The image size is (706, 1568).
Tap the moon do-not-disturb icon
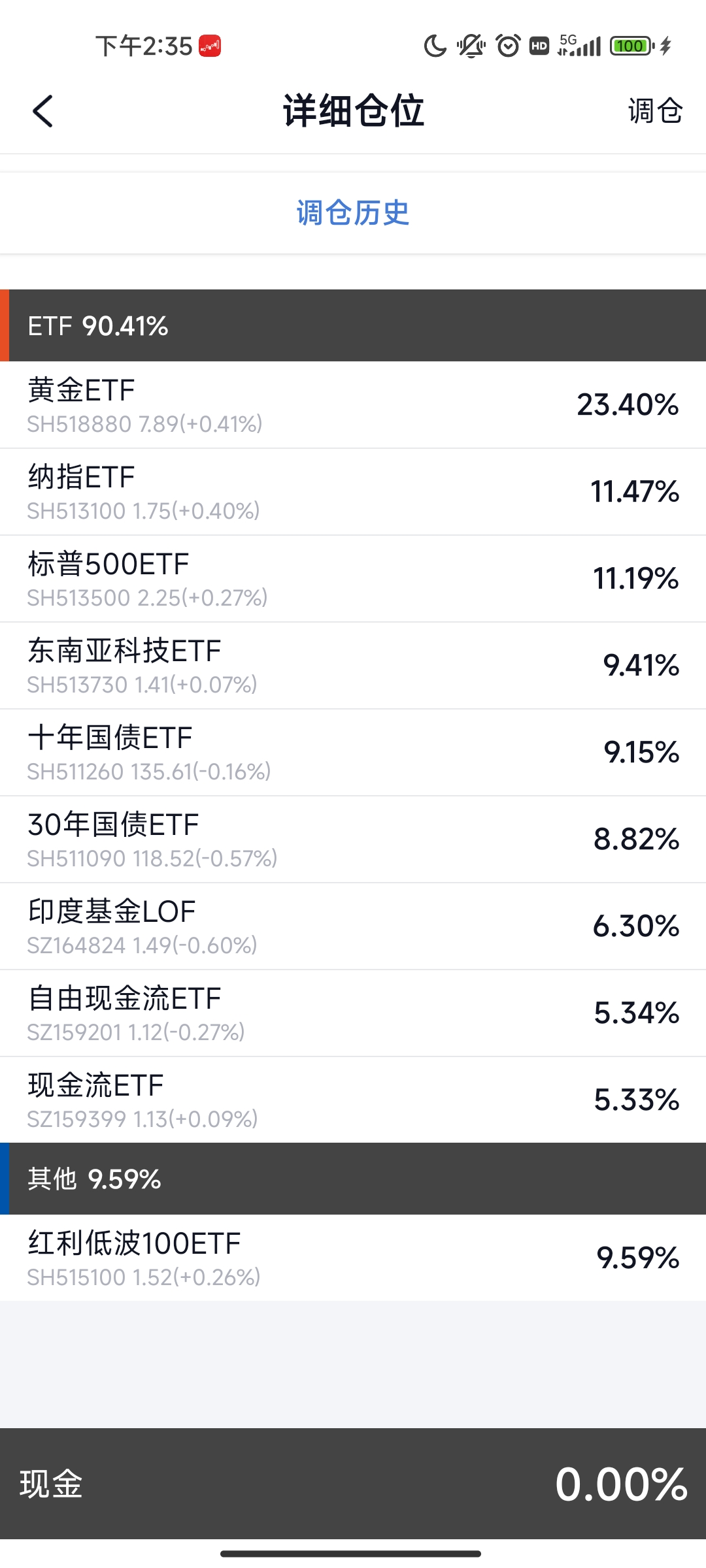[435, 46]
